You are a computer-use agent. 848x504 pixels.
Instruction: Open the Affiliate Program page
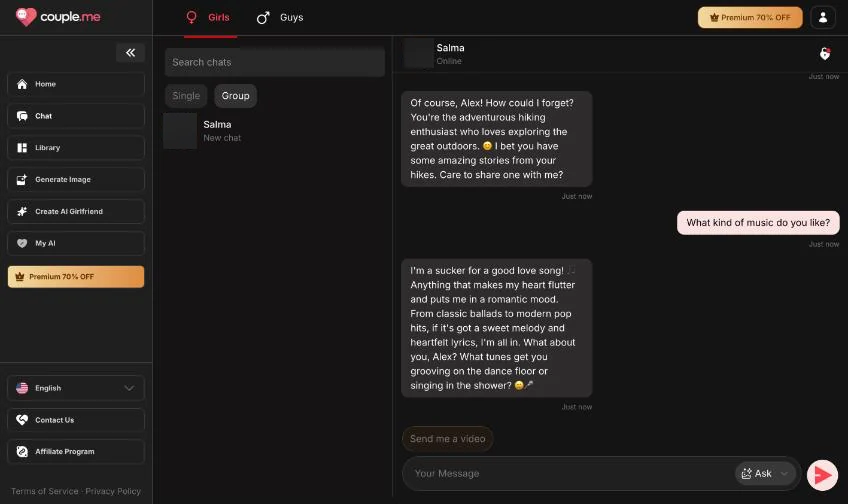pos(76,452)
